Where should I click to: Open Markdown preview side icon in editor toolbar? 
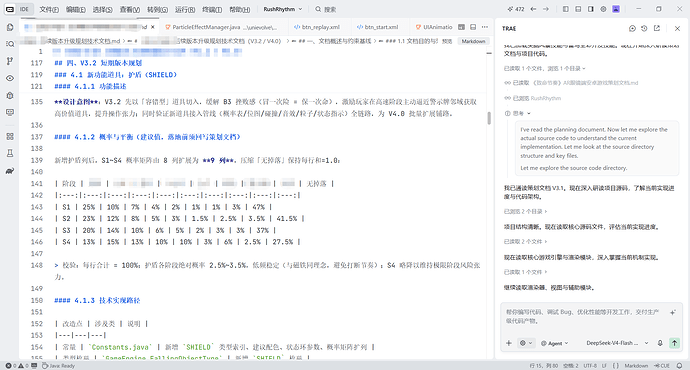[x=461, y=27]
